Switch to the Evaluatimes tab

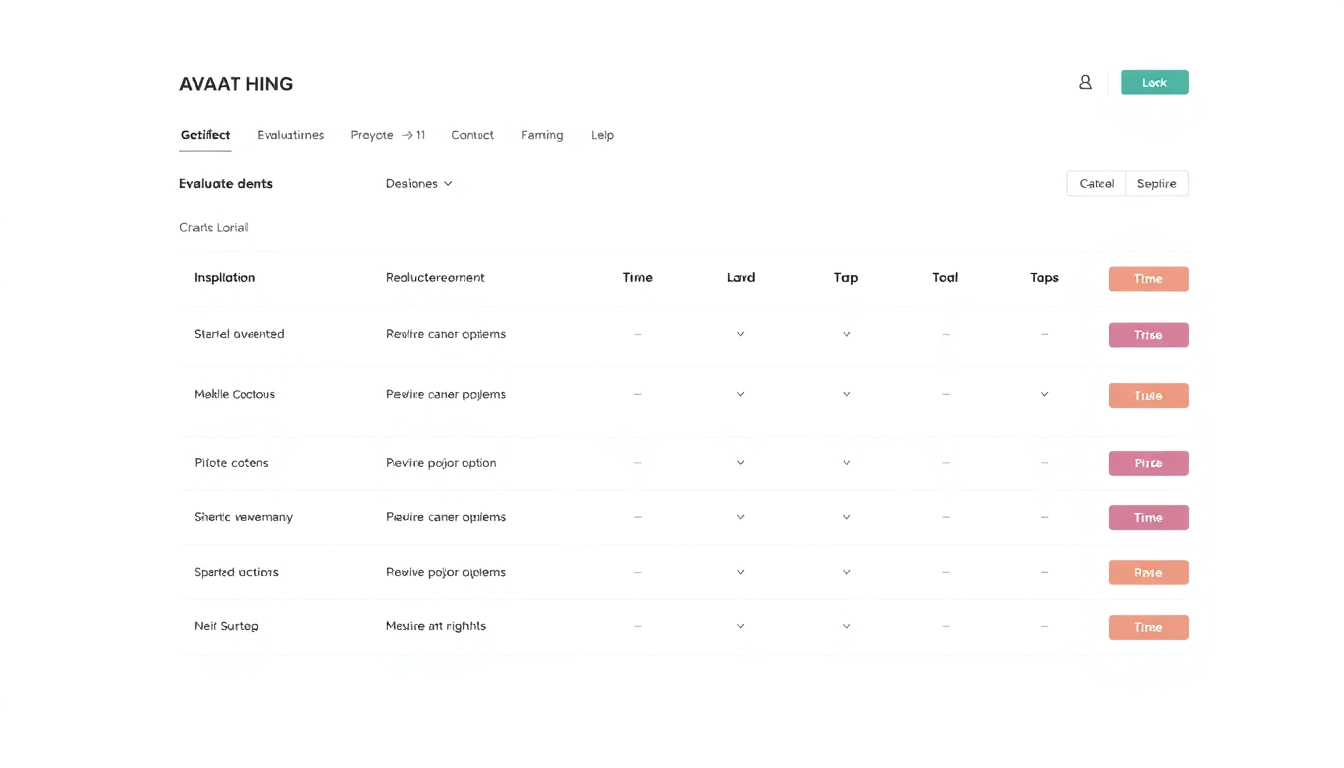click(290, 134)
